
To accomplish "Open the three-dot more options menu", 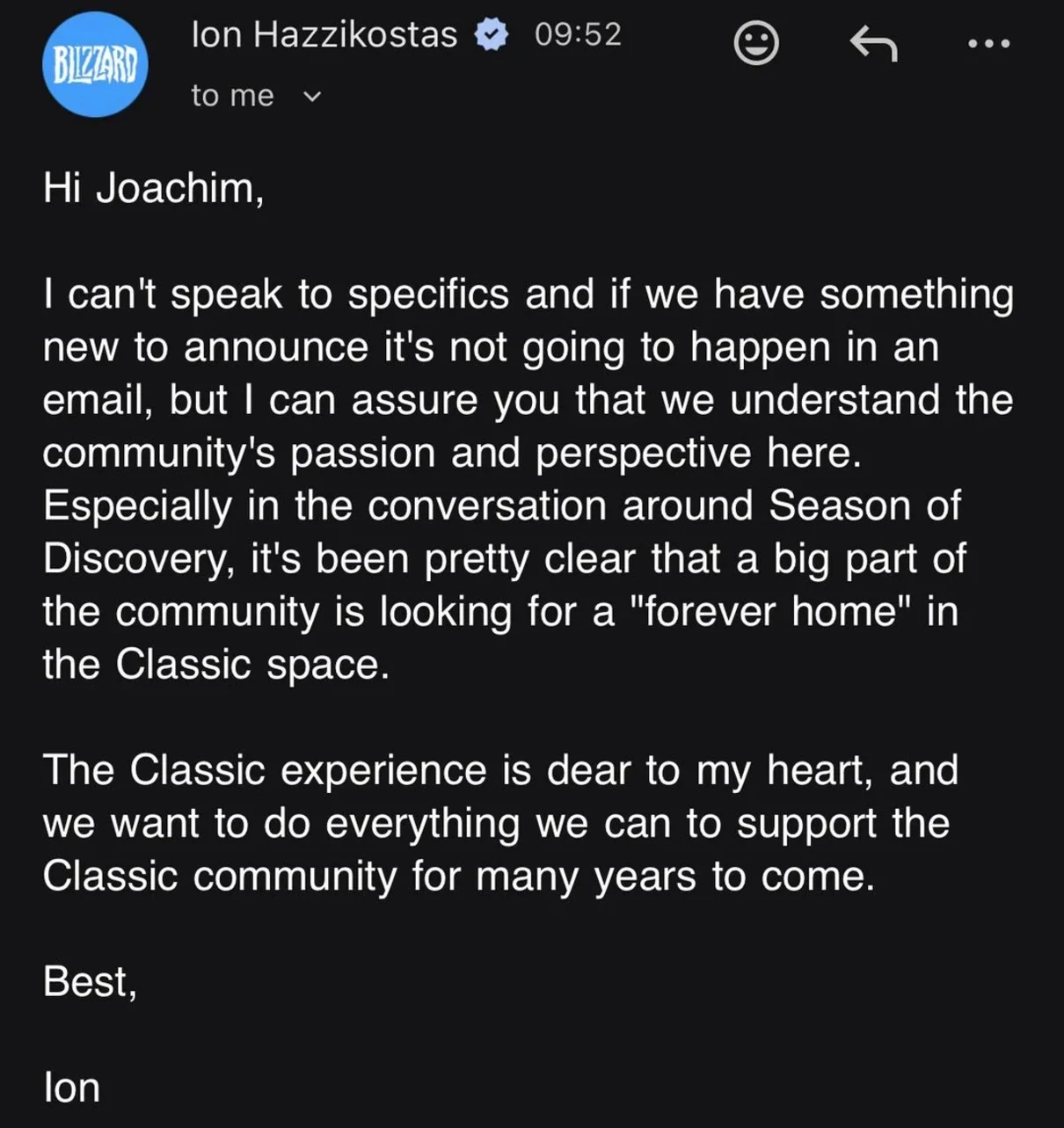I will tap(989, 43).
